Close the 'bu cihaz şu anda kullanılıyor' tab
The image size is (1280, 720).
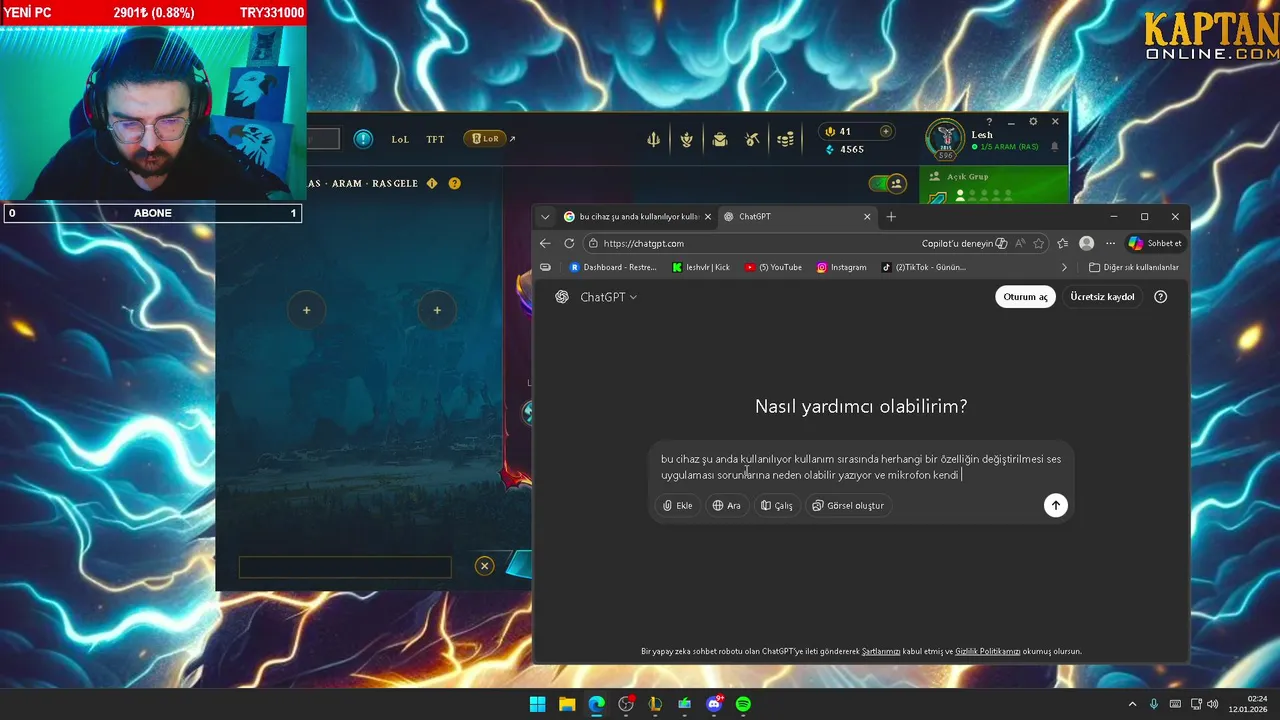click(708, 216)
